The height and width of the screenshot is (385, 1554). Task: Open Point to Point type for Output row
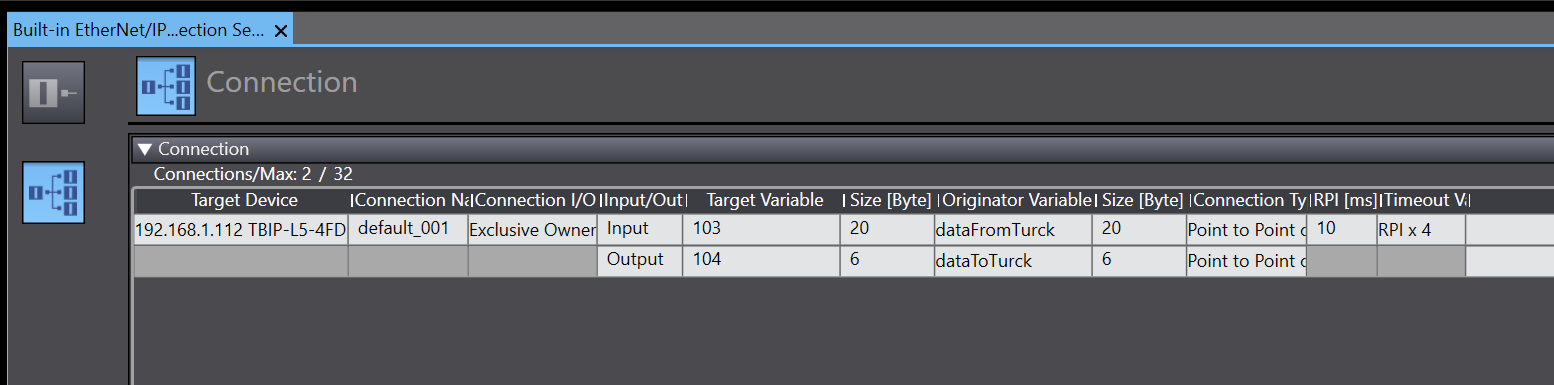click(x=1246, y=261)
